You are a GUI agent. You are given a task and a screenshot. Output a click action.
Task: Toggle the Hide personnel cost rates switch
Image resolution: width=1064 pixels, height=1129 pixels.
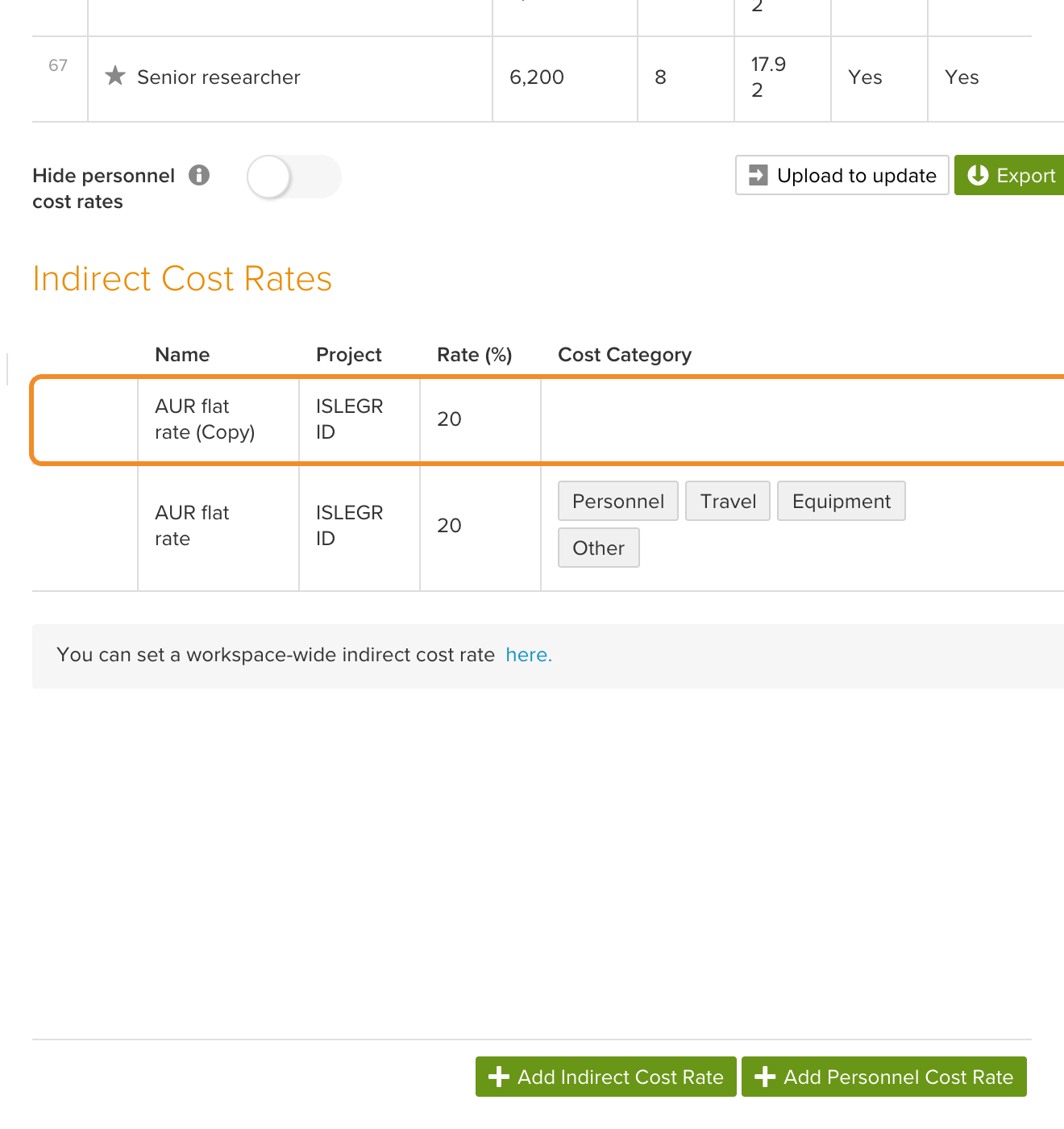294,177
